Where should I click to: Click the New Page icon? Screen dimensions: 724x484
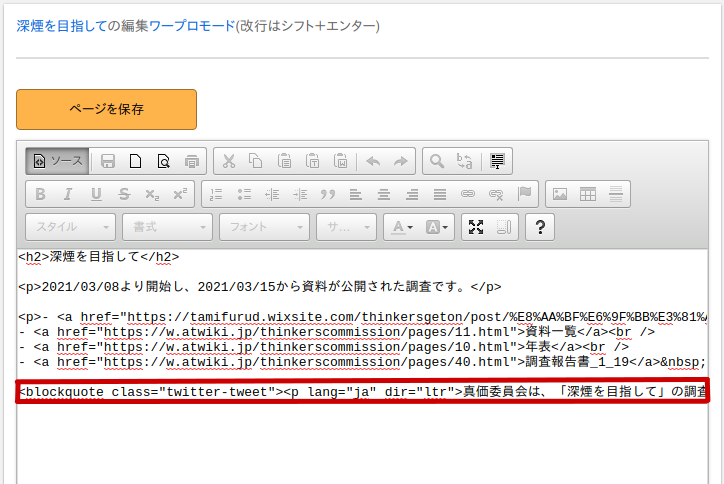[135, 161]
